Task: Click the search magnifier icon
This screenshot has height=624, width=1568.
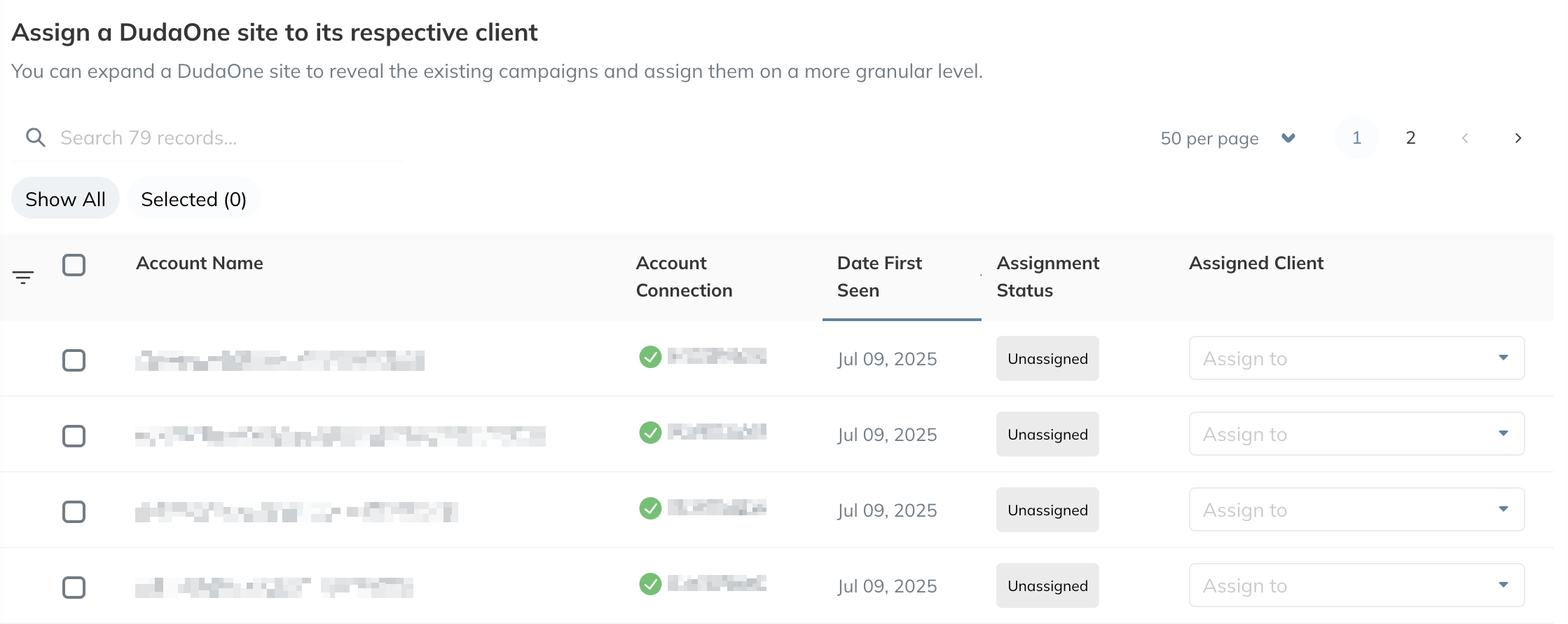Action: pyautogui.click(x=36, y=137)
